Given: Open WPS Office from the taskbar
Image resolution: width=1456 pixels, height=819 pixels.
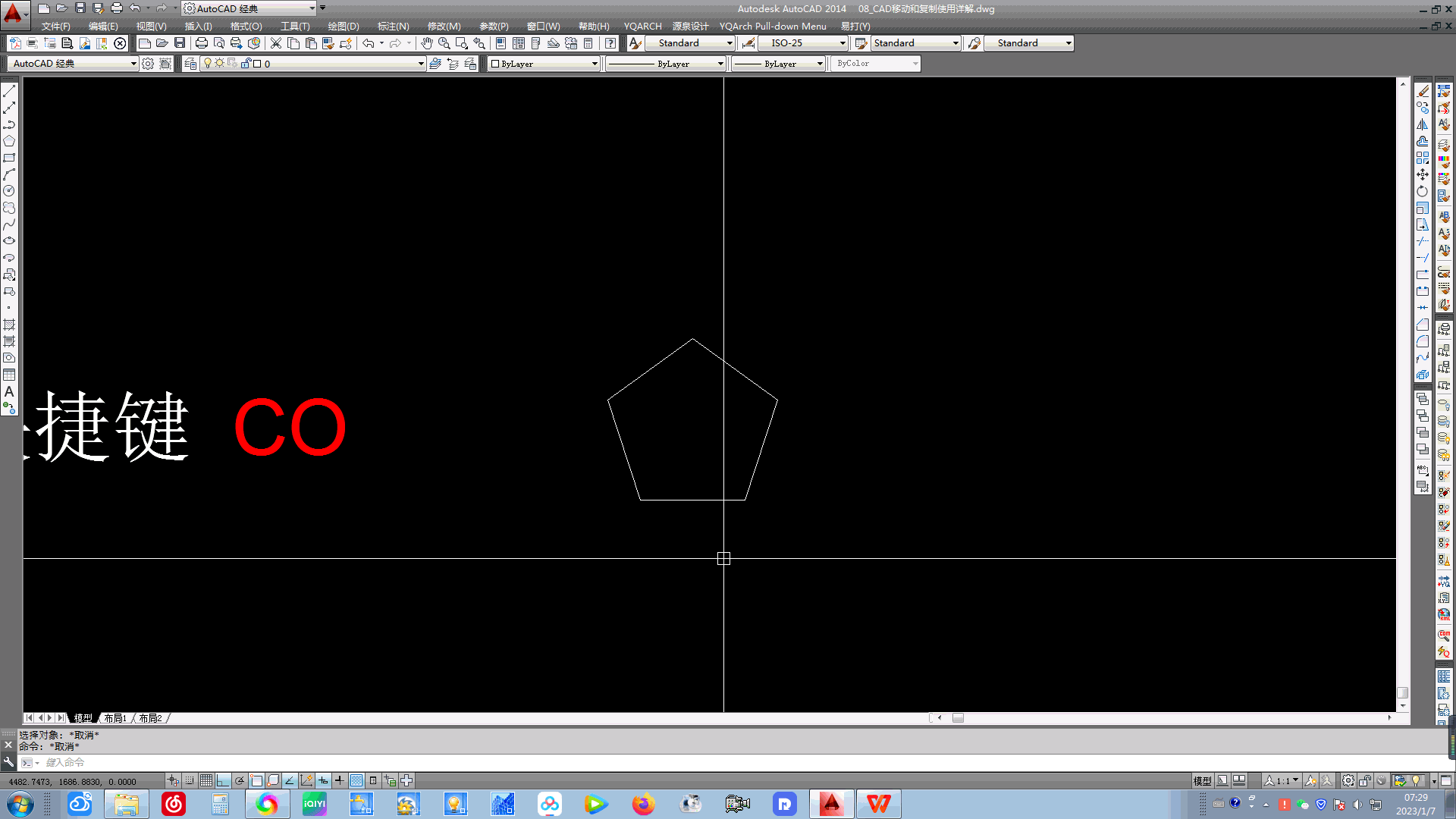Looking at the screenshot, I should pyautogui.click(x=878, y=804).
